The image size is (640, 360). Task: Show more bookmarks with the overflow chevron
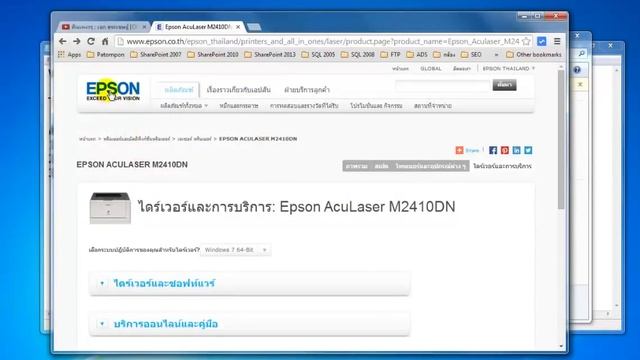496,54
